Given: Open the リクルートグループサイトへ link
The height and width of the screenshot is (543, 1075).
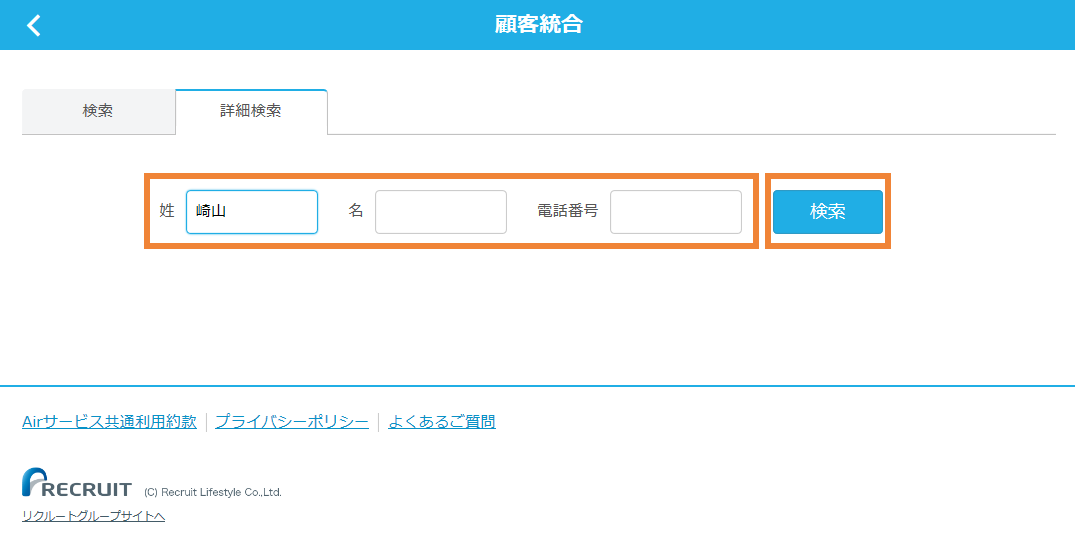Looking at the screenshot, I should click(93, 516).
